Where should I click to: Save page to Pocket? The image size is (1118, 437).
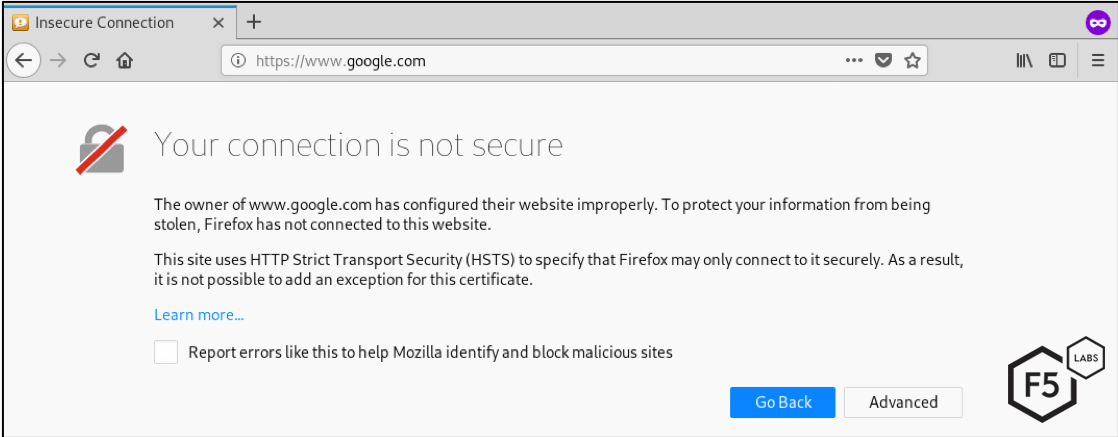(x=883, y=60)
